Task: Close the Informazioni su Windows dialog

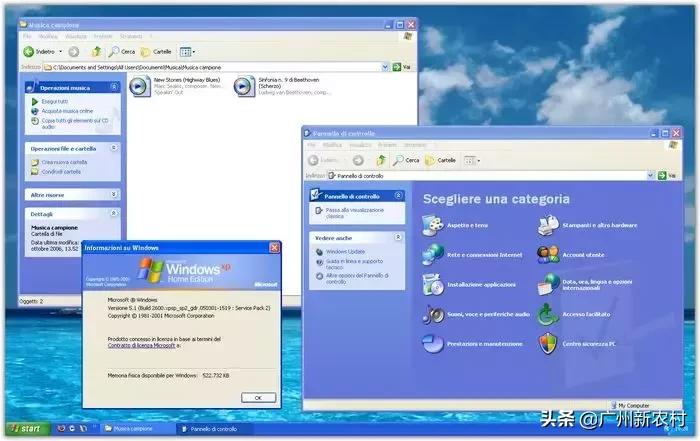Action: pos(275,247)
